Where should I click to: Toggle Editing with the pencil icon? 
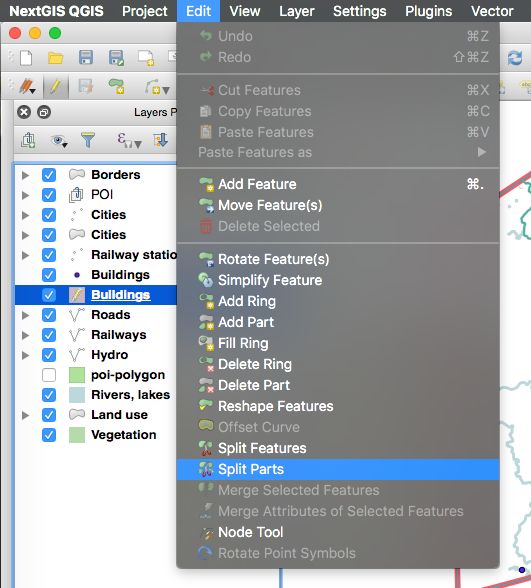pyautogui.click(x=56, y=87)
